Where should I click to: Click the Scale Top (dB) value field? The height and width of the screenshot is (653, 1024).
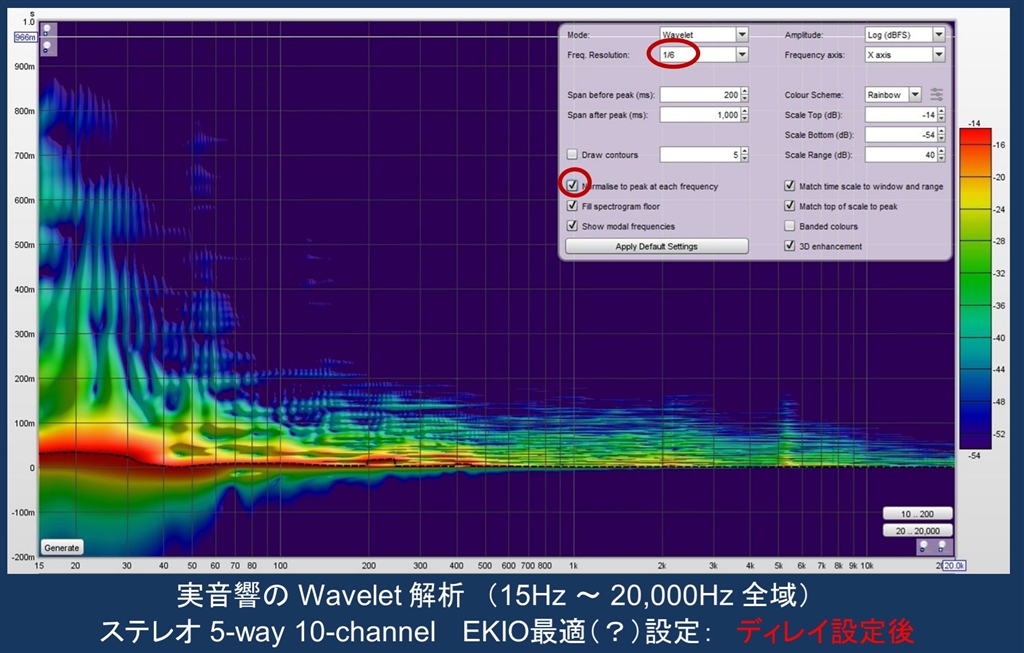coord(901,115)
